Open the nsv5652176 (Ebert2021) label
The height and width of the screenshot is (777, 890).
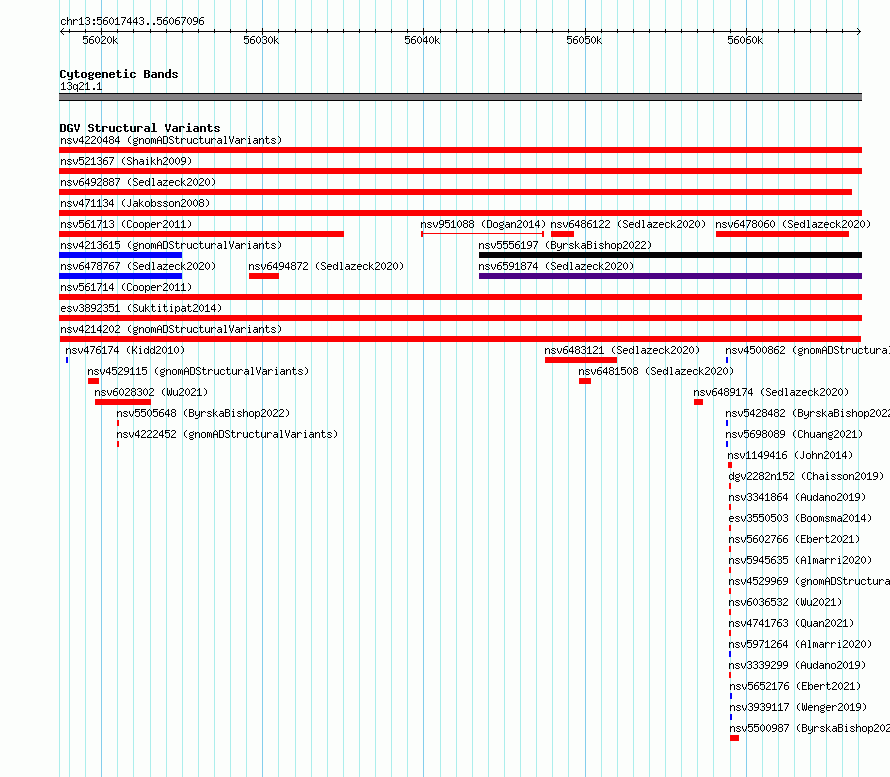click(795, 686)
